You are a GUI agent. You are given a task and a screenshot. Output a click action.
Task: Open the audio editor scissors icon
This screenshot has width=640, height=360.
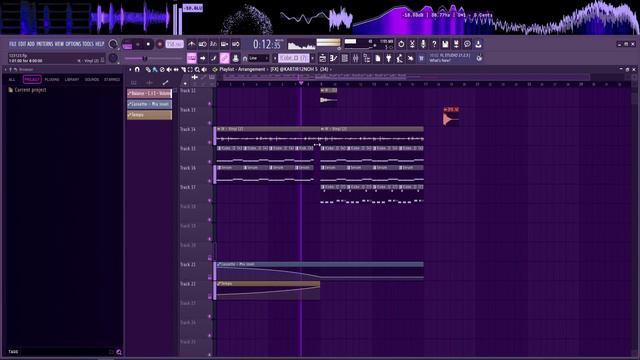pos(412,44)
